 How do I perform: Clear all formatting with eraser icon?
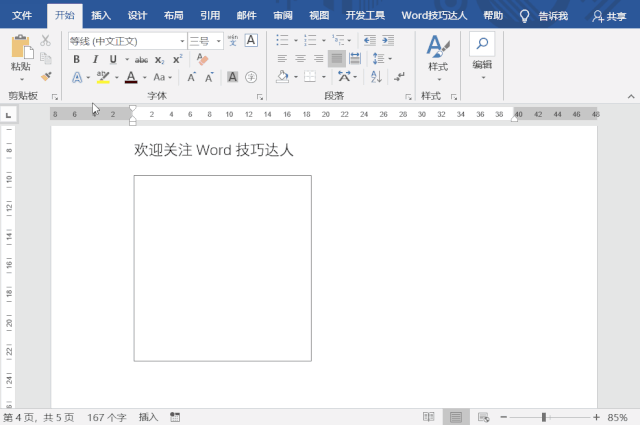(x=202, y=59)
